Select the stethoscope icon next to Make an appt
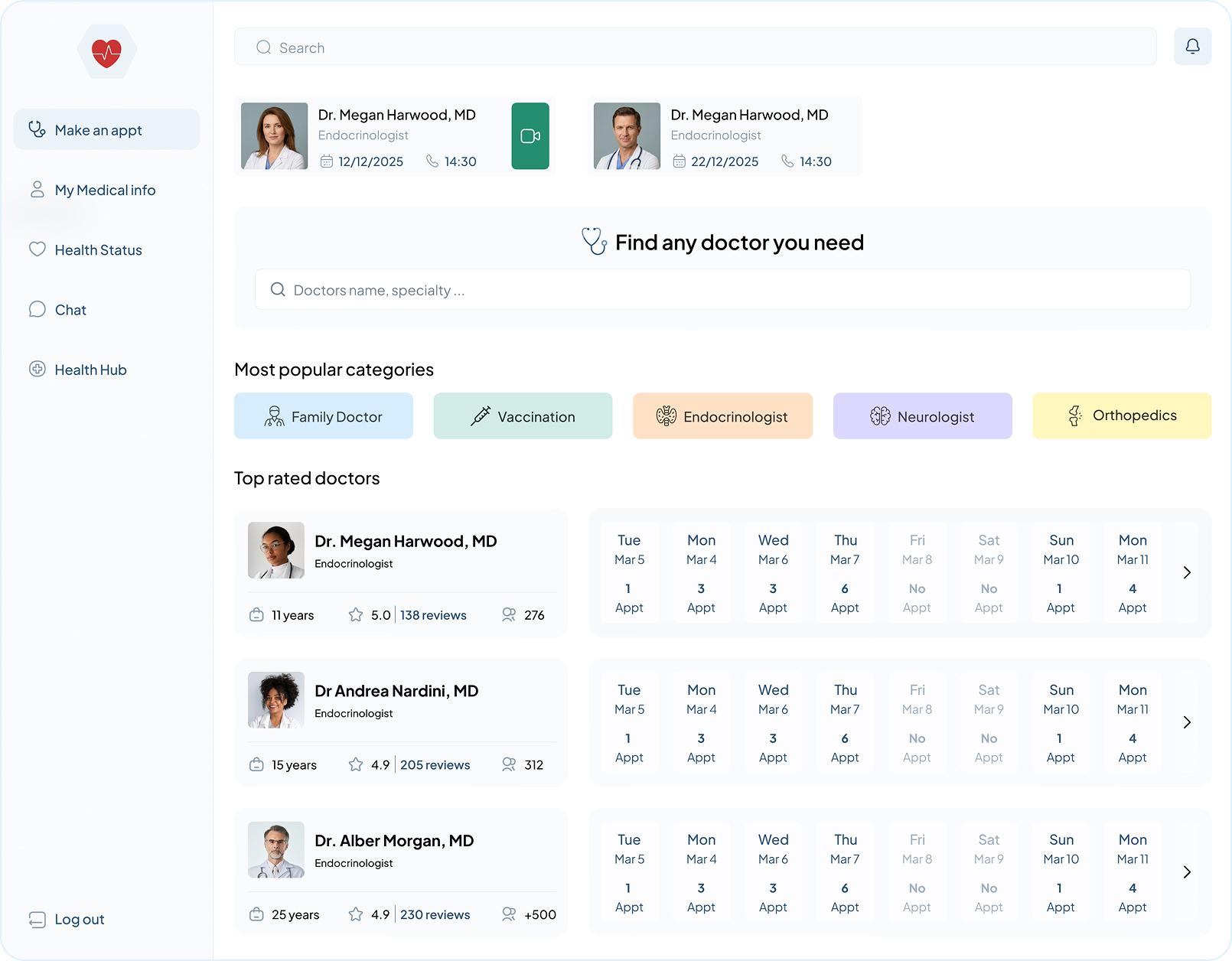This screenshot has width=1232, height=961. [37, 129]
